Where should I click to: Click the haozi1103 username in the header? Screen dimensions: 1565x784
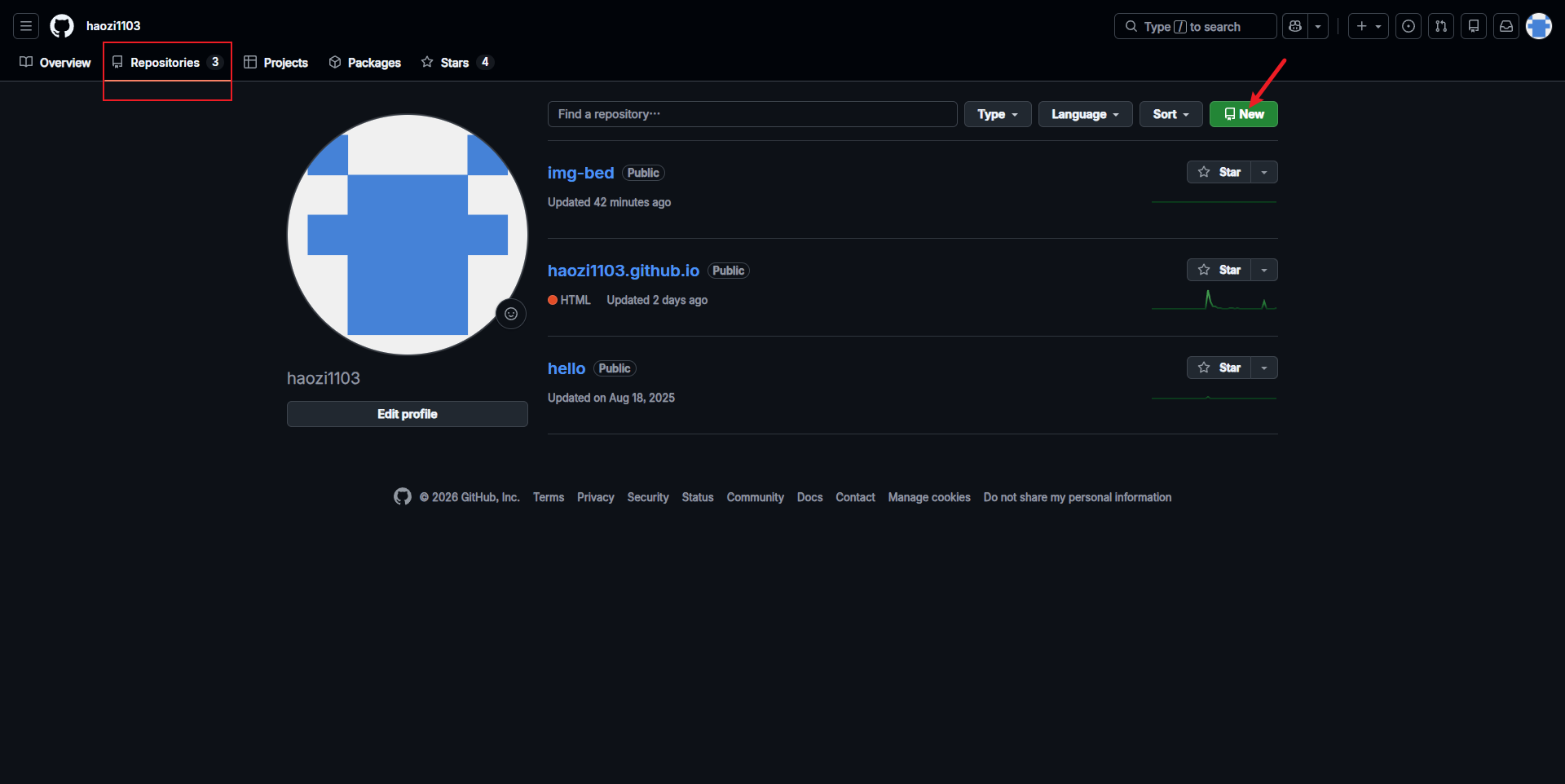[x=113, y=26]
